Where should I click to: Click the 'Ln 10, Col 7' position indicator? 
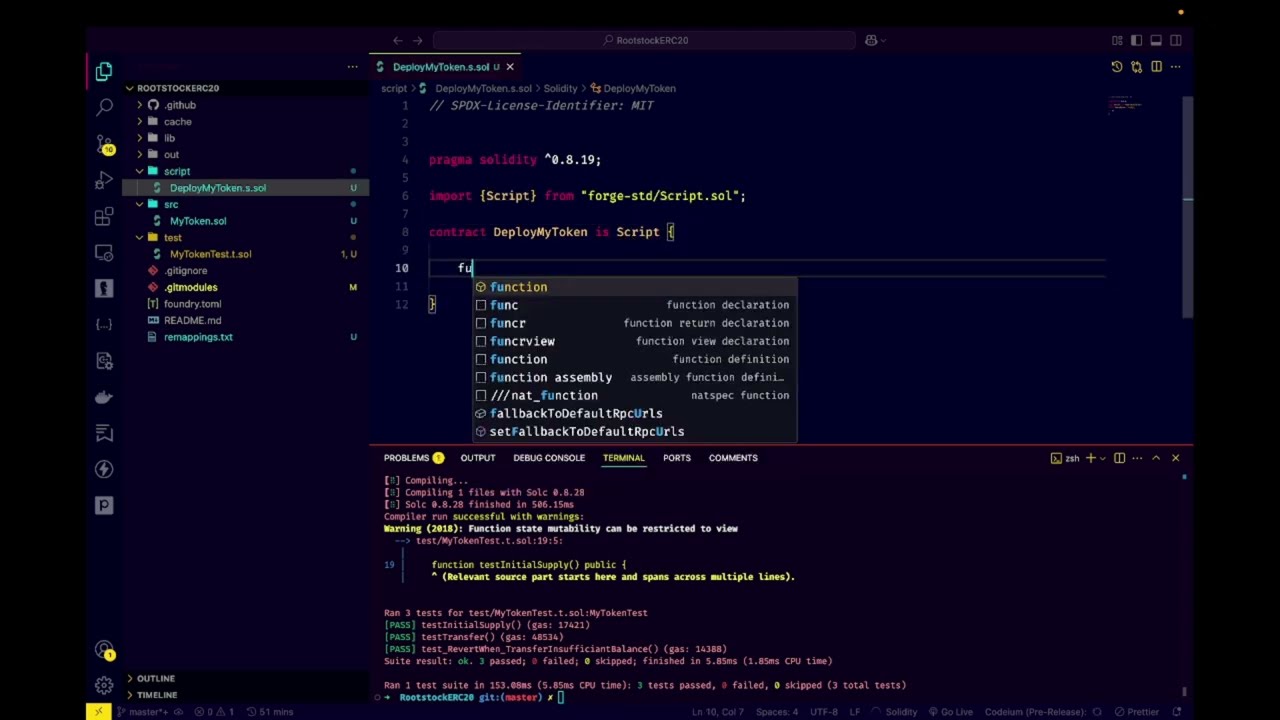click(x=719, y=712)
